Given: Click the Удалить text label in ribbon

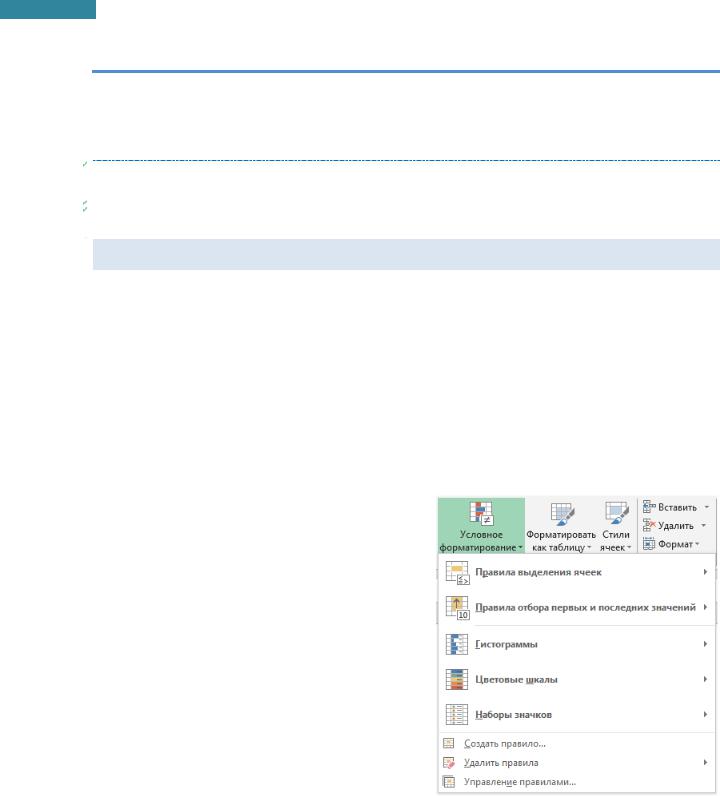Looking at the screenshot, I should (x=676, y=526).
